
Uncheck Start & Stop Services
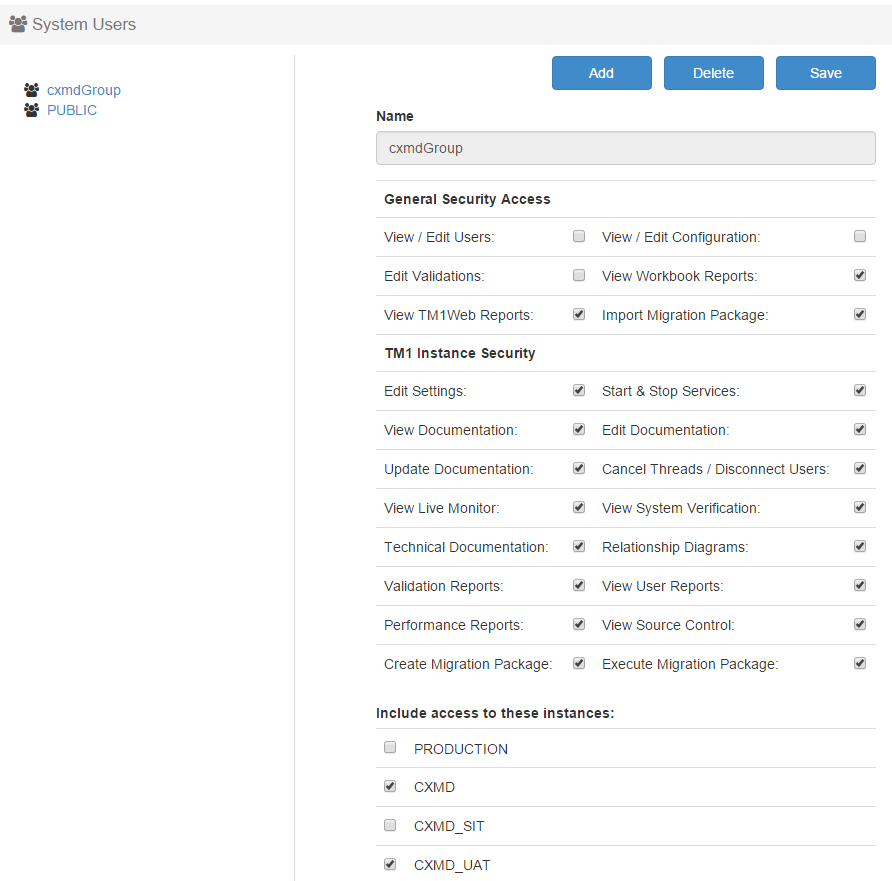(x=860, y=390)
